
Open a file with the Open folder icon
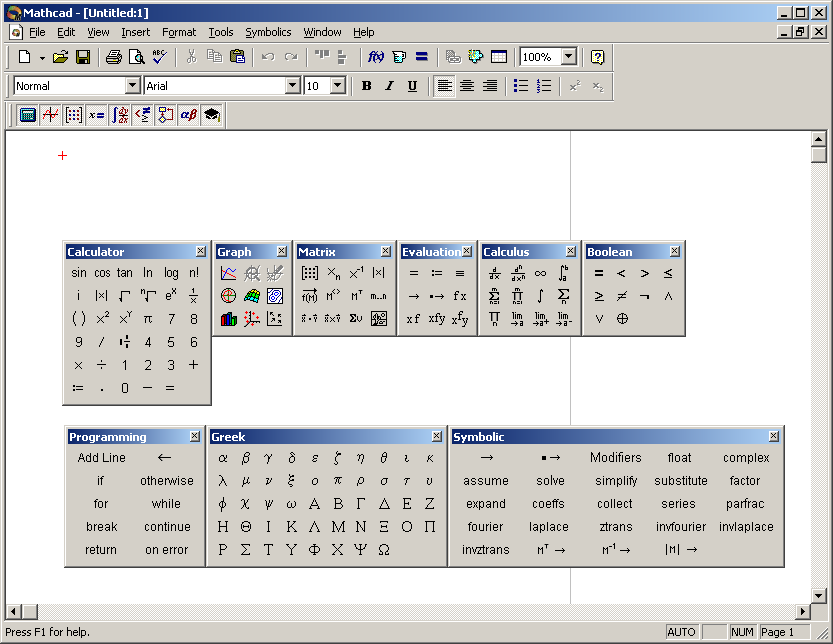tap(61, 57)
